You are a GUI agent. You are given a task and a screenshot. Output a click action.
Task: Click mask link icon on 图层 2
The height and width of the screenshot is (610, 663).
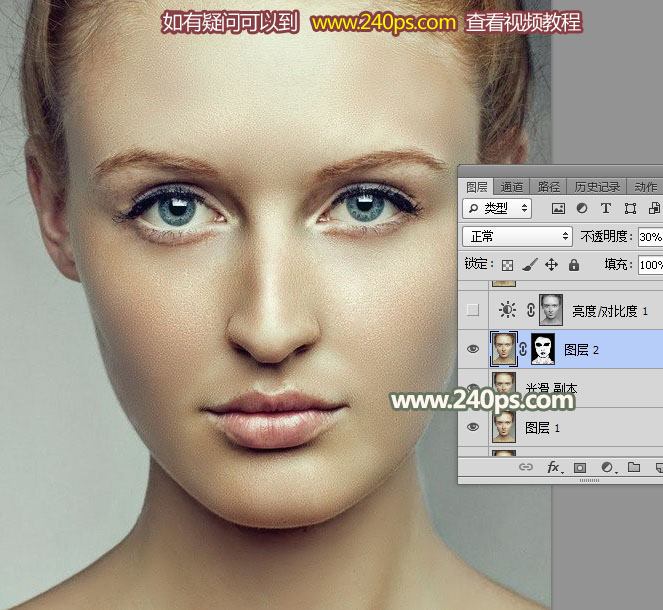(x=523, y=349)
